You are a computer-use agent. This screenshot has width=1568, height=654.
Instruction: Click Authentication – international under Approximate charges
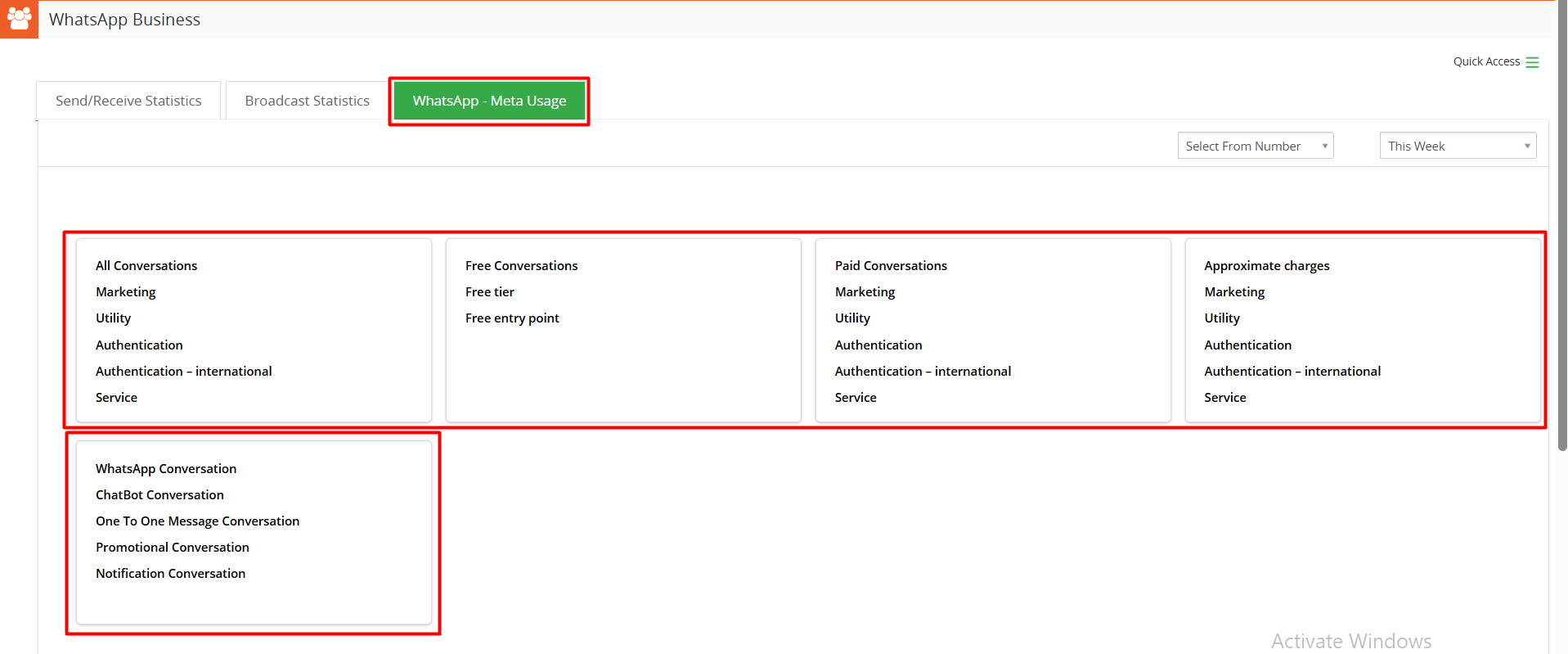click(x=1292, y=372)
